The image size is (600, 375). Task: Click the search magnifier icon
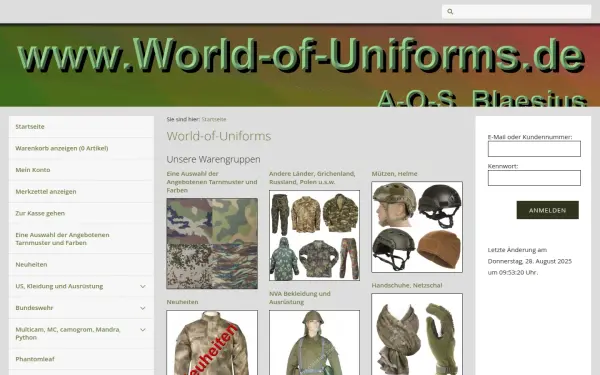click(450, 12)
